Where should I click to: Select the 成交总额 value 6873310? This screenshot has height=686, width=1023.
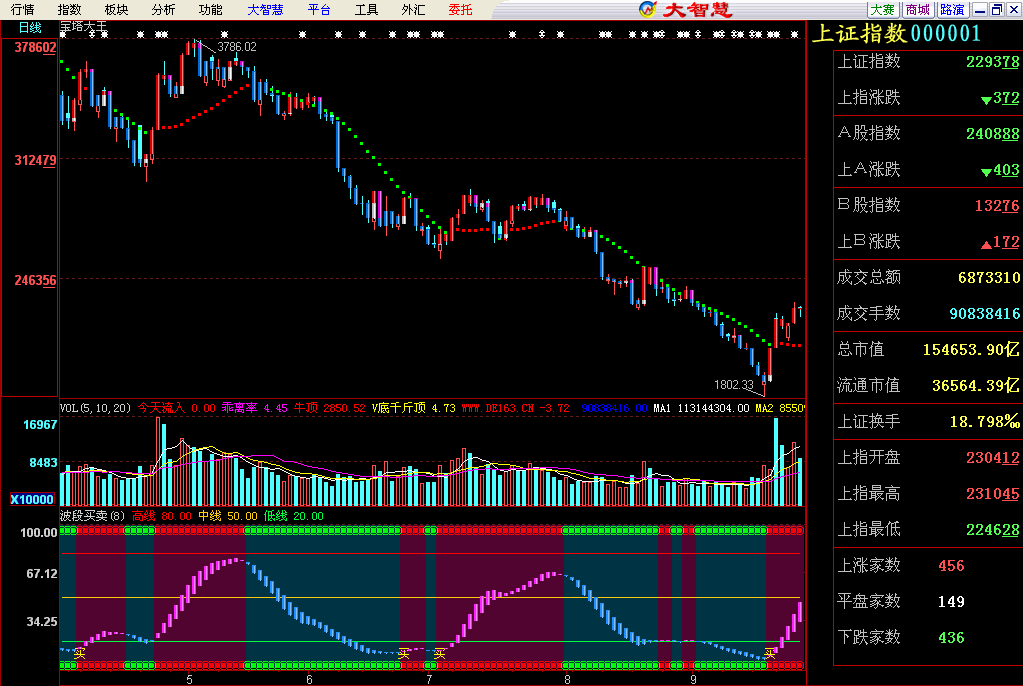988,277
